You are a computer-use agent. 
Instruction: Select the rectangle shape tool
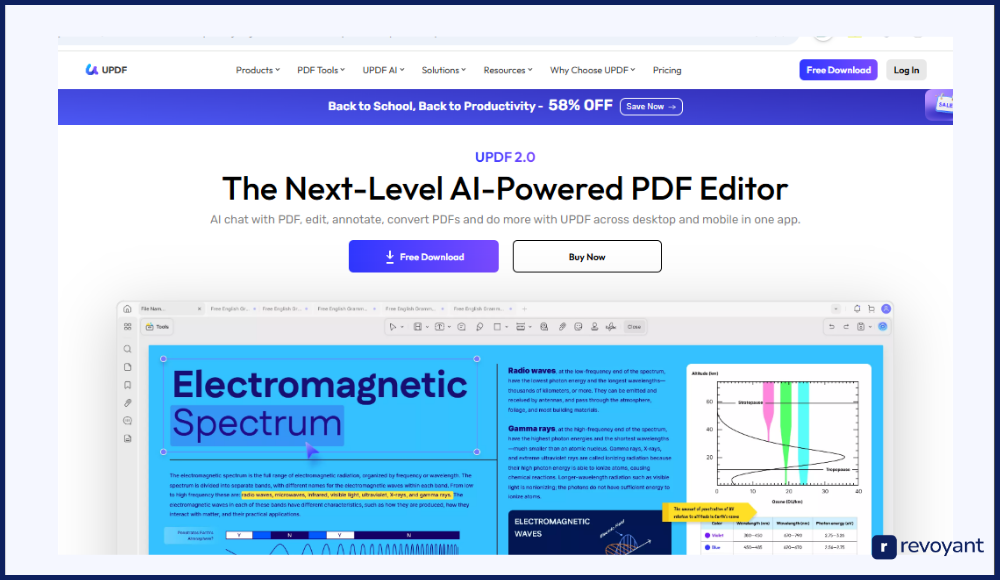pos(497,327)
